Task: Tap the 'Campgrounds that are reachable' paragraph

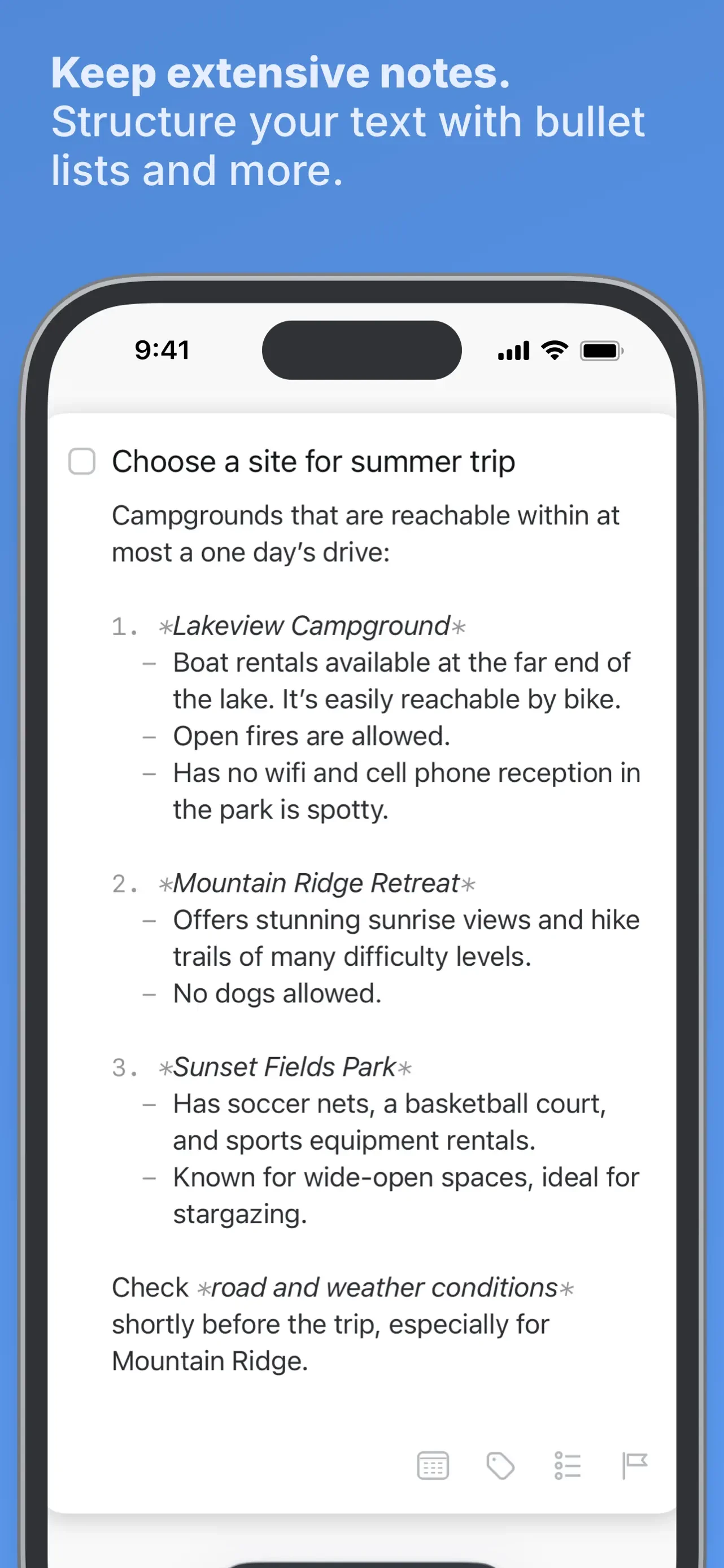Action: click(x=365, y=534)
